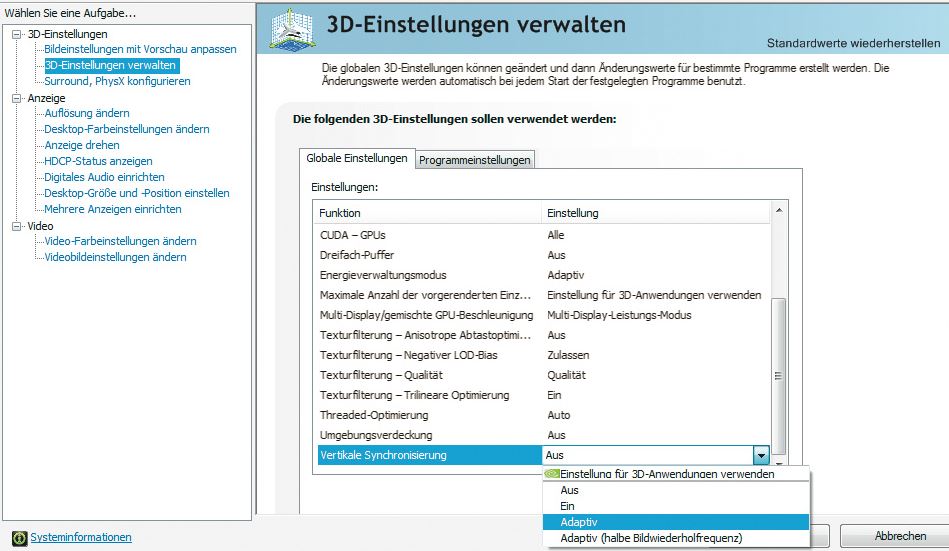The height and width of the screenshot is (551, 949).
Task: Switch to Programmeinstellungen tab
Action: point(474,160)
